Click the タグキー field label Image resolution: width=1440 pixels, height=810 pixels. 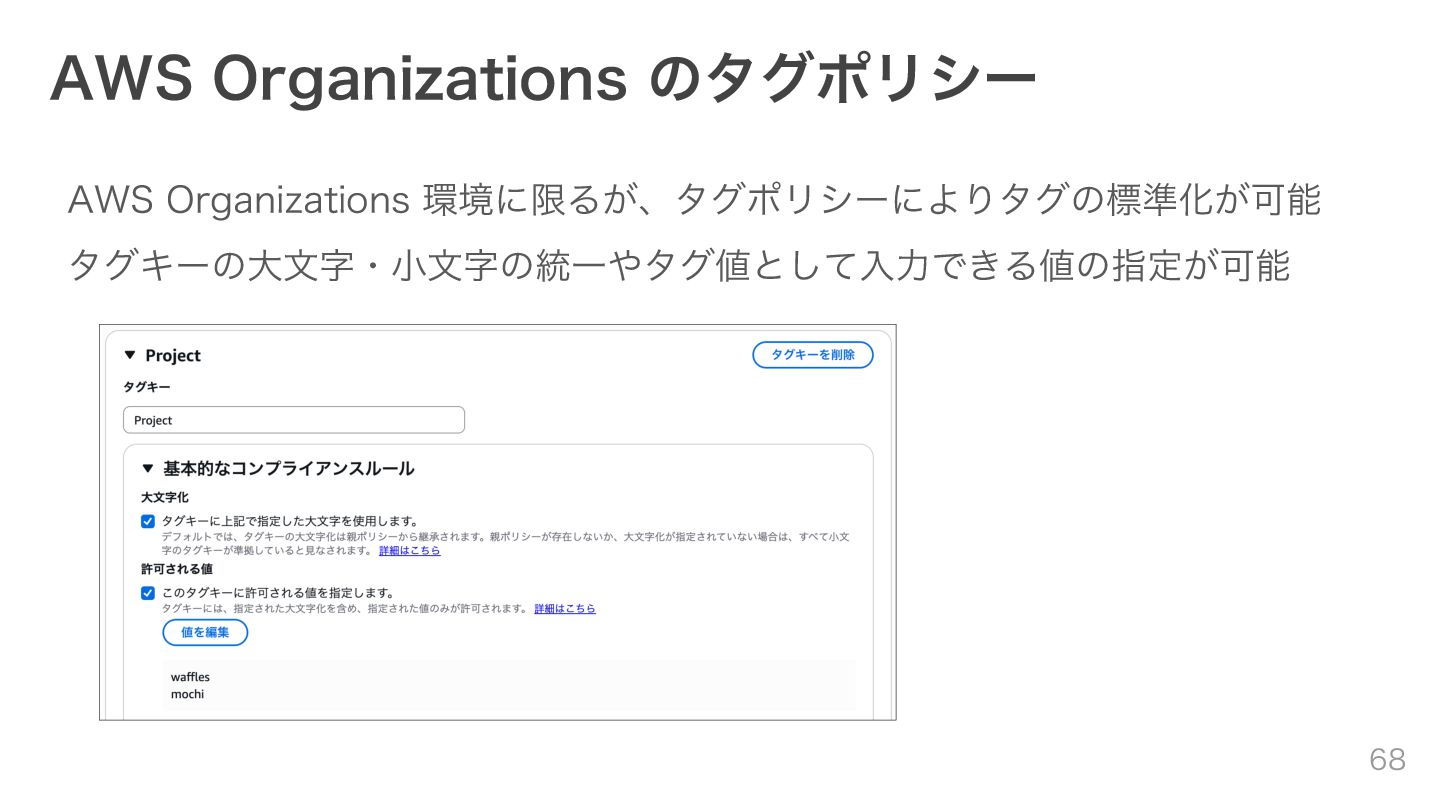(147, 386)
